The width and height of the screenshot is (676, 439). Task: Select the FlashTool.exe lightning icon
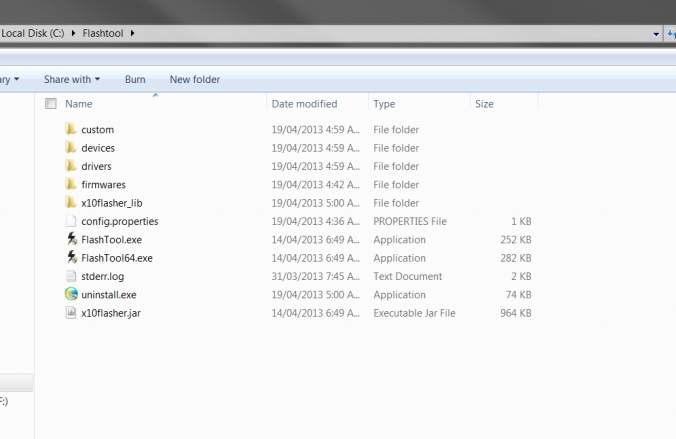pyautogui.click(x=72, y=239)
